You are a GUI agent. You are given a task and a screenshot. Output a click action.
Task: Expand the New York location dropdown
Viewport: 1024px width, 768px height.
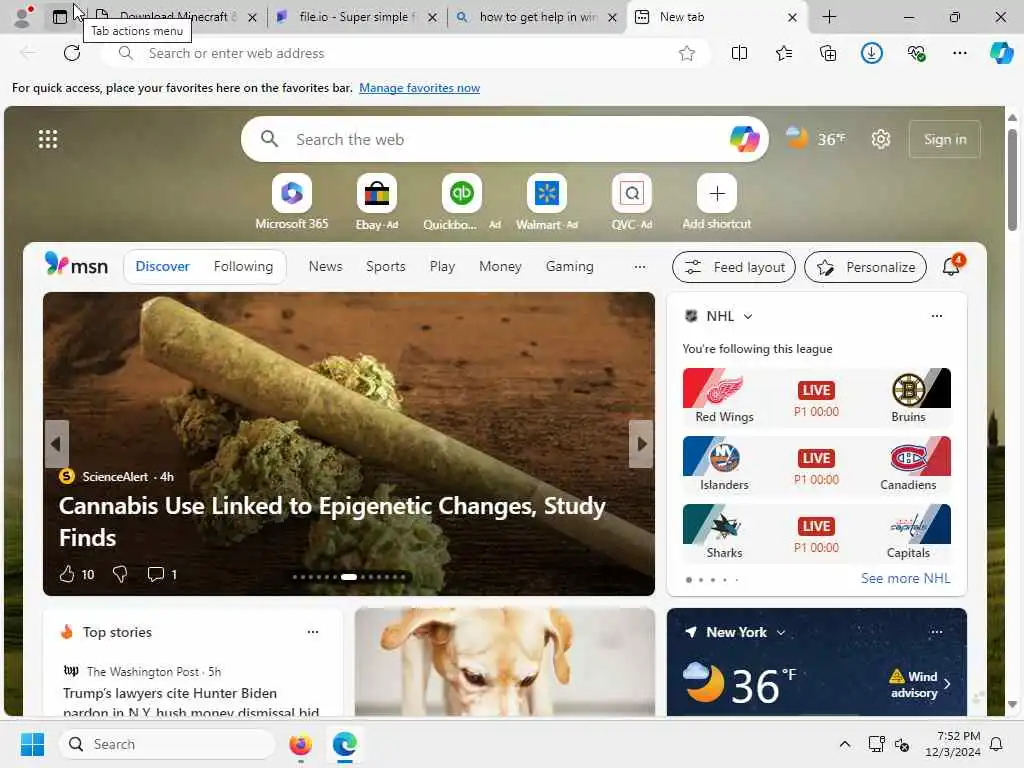[x=780, y=633]
